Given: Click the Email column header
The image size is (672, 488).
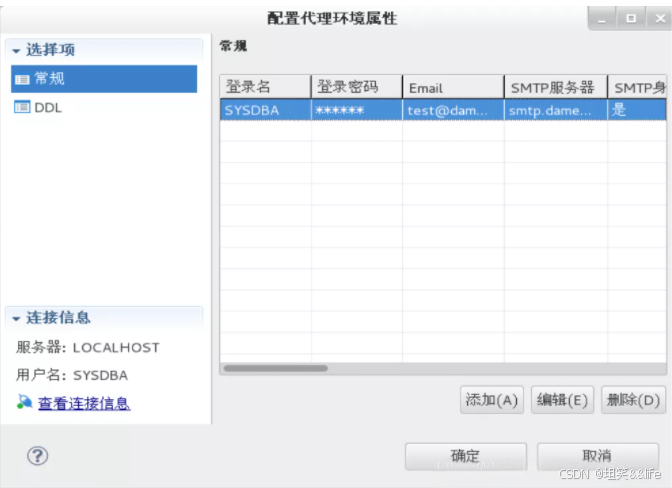Looking at the screenshot, I should (453, 87).
